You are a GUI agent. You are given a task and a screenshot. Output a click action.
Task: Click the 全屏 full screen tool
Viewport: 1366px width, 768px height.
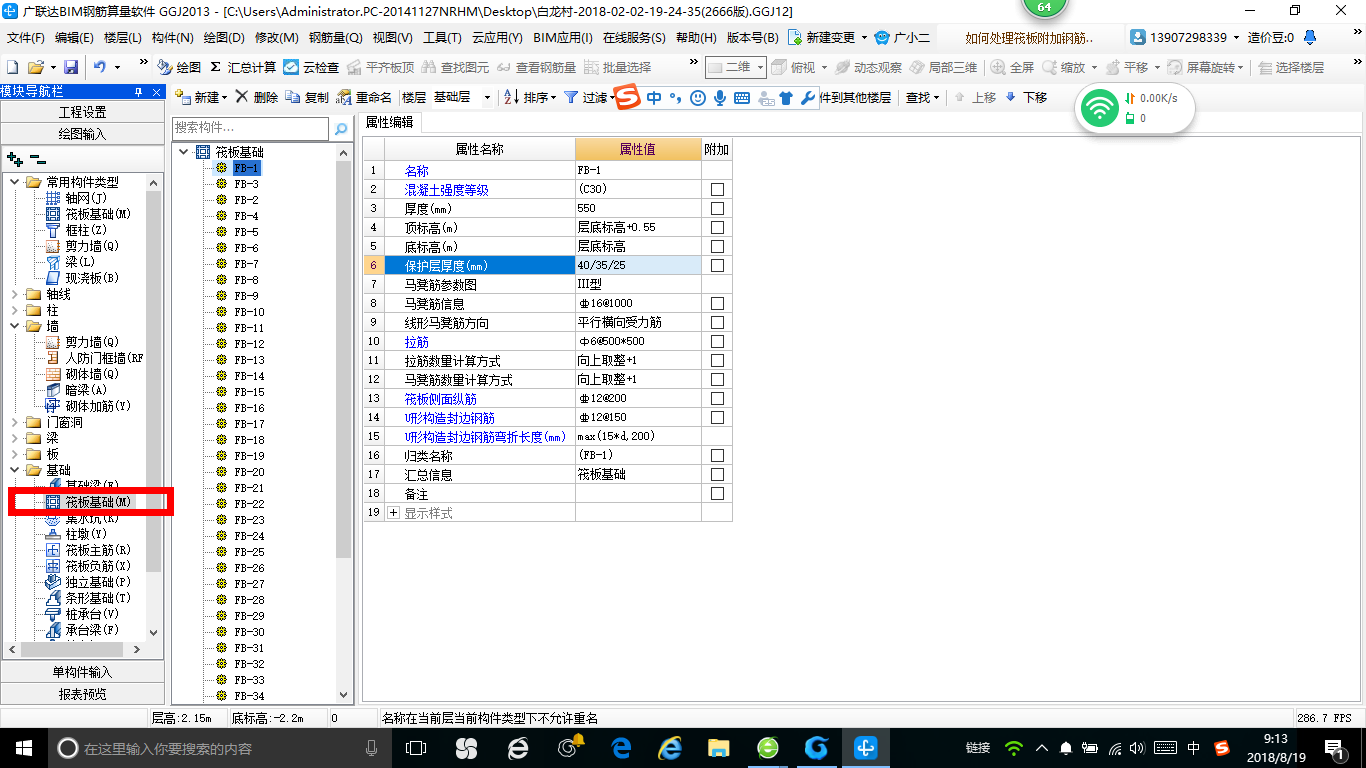click(x=1012, y=67)
